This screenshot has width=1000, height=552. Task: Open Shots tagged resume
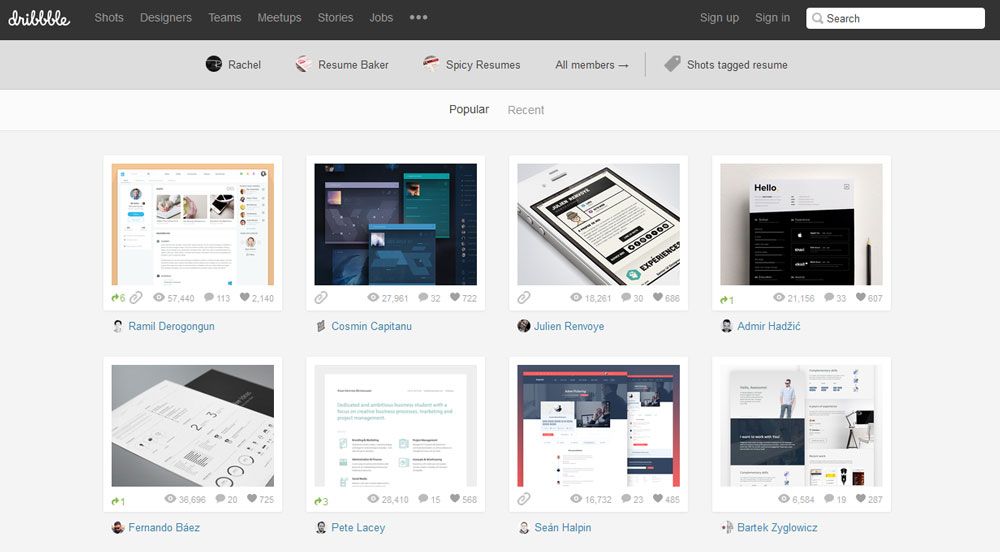(737, 64)
